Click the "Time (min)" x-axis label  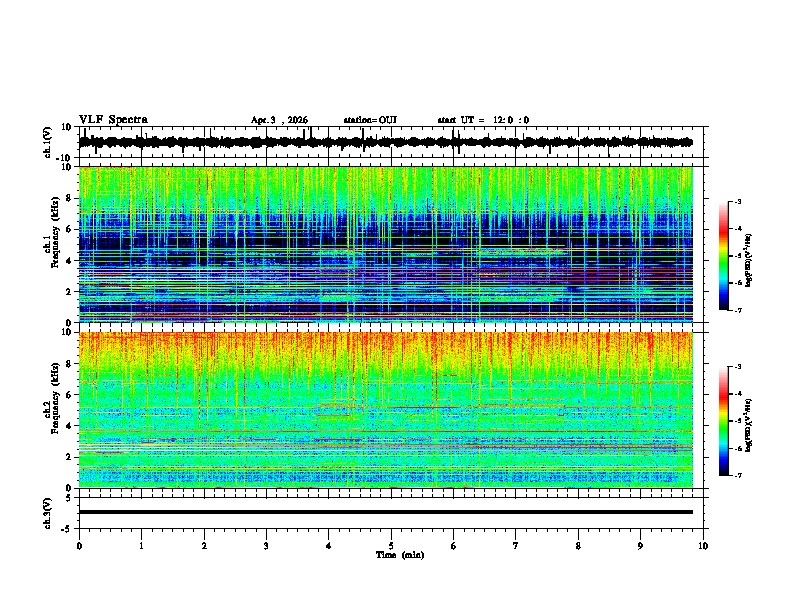click(400, 555)
